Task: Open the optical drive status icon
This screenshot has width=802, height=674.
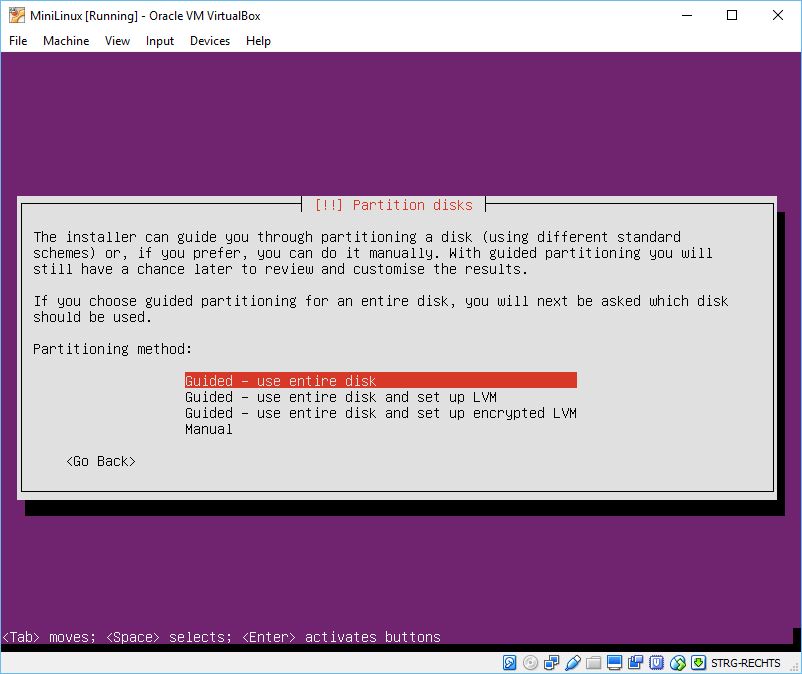Action: pyautogui.click(x=530, y=663)
